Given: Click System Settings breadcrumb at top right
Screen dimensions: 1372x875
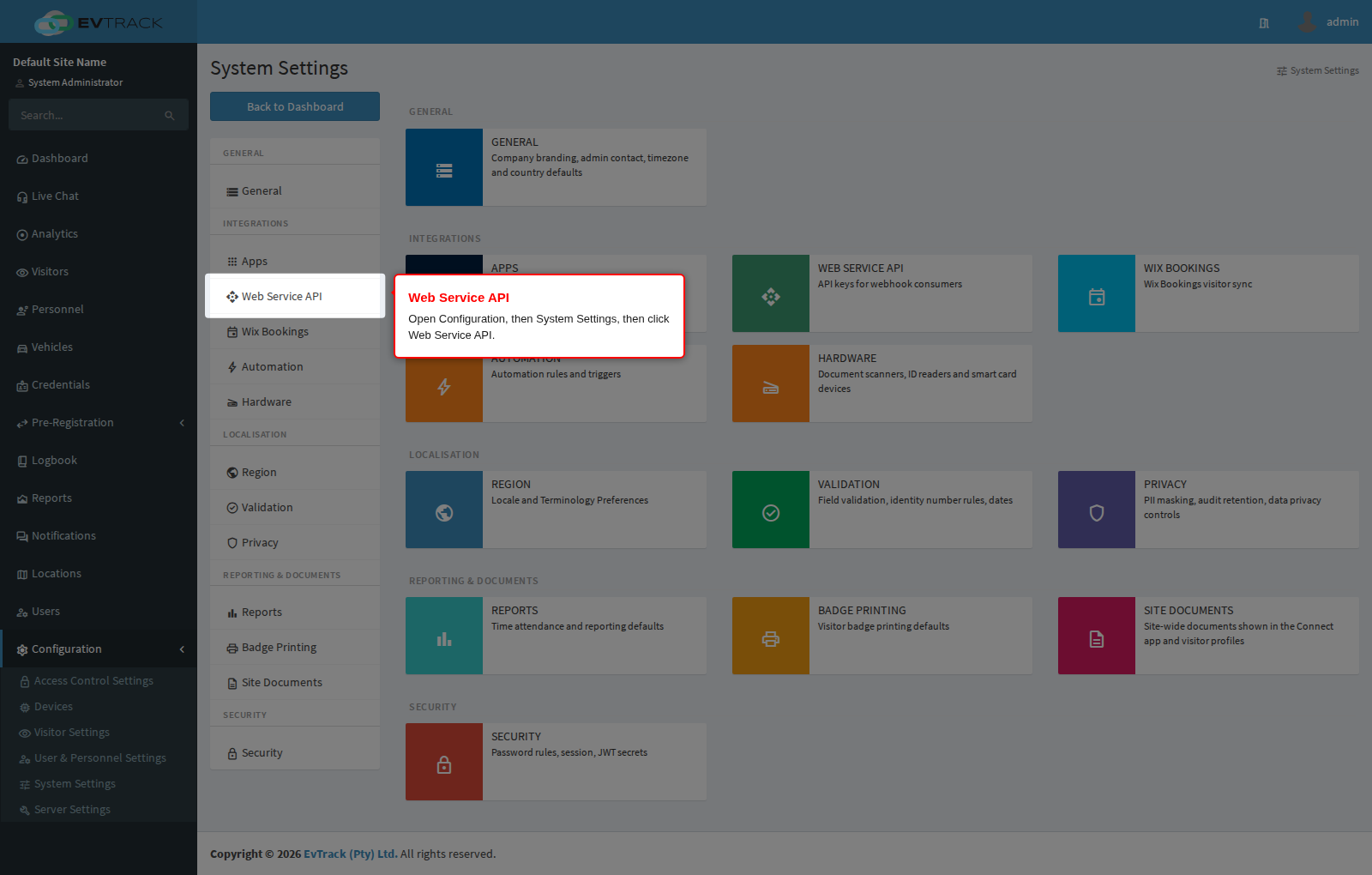Looking at the screenshot, I should (x=1318, y=71).
